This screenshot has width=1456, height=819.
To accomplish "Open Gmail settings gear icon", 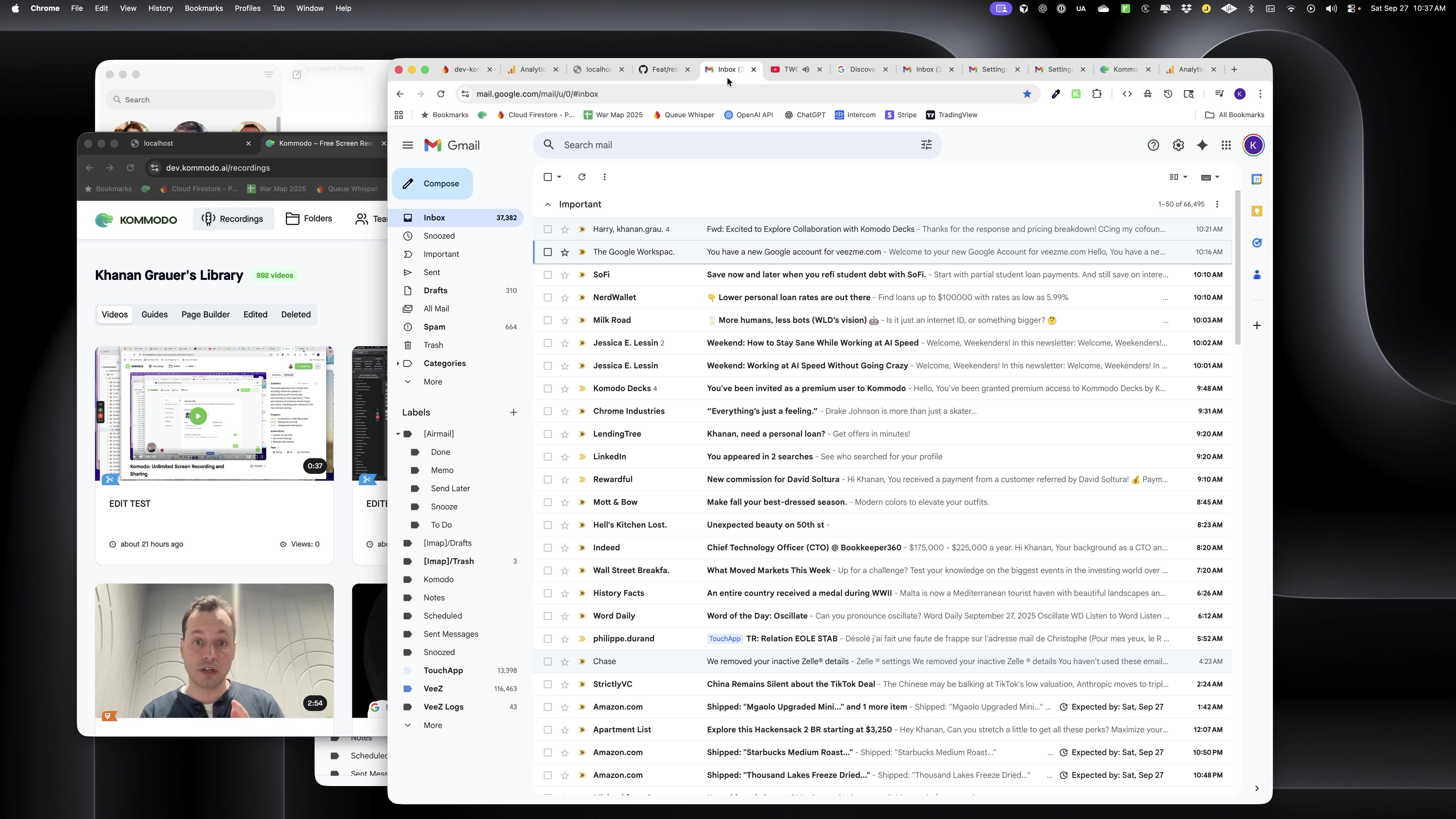I will click(1178, 145).
